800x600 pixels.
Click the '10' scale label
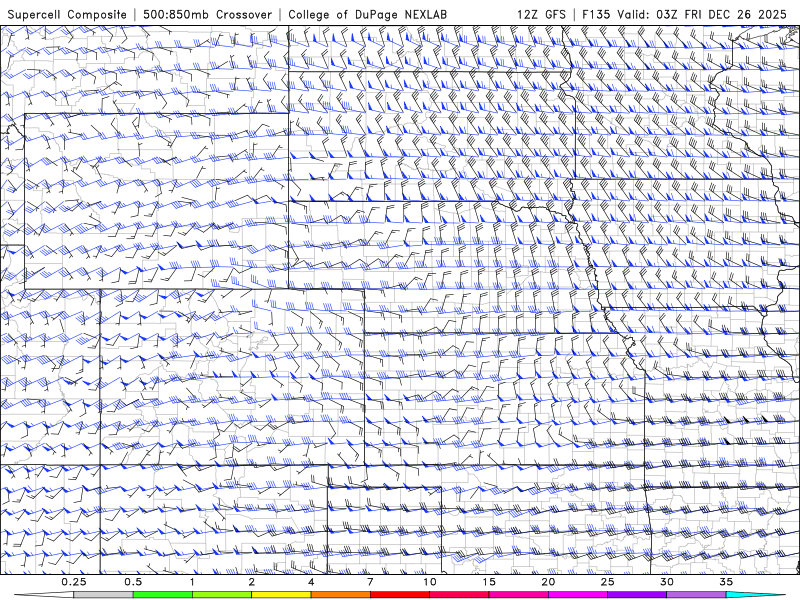click(x=430, y=582)
